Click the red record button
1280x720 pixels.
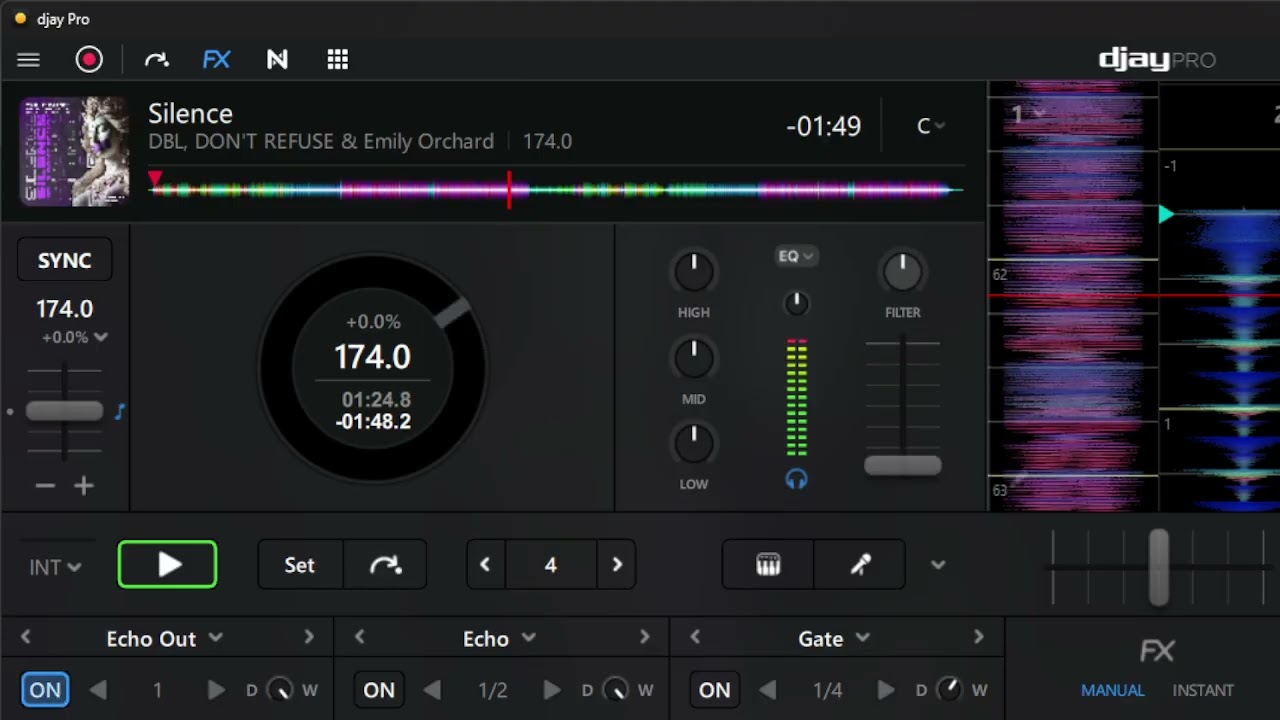pyautogui.click(x=89, y=60)
